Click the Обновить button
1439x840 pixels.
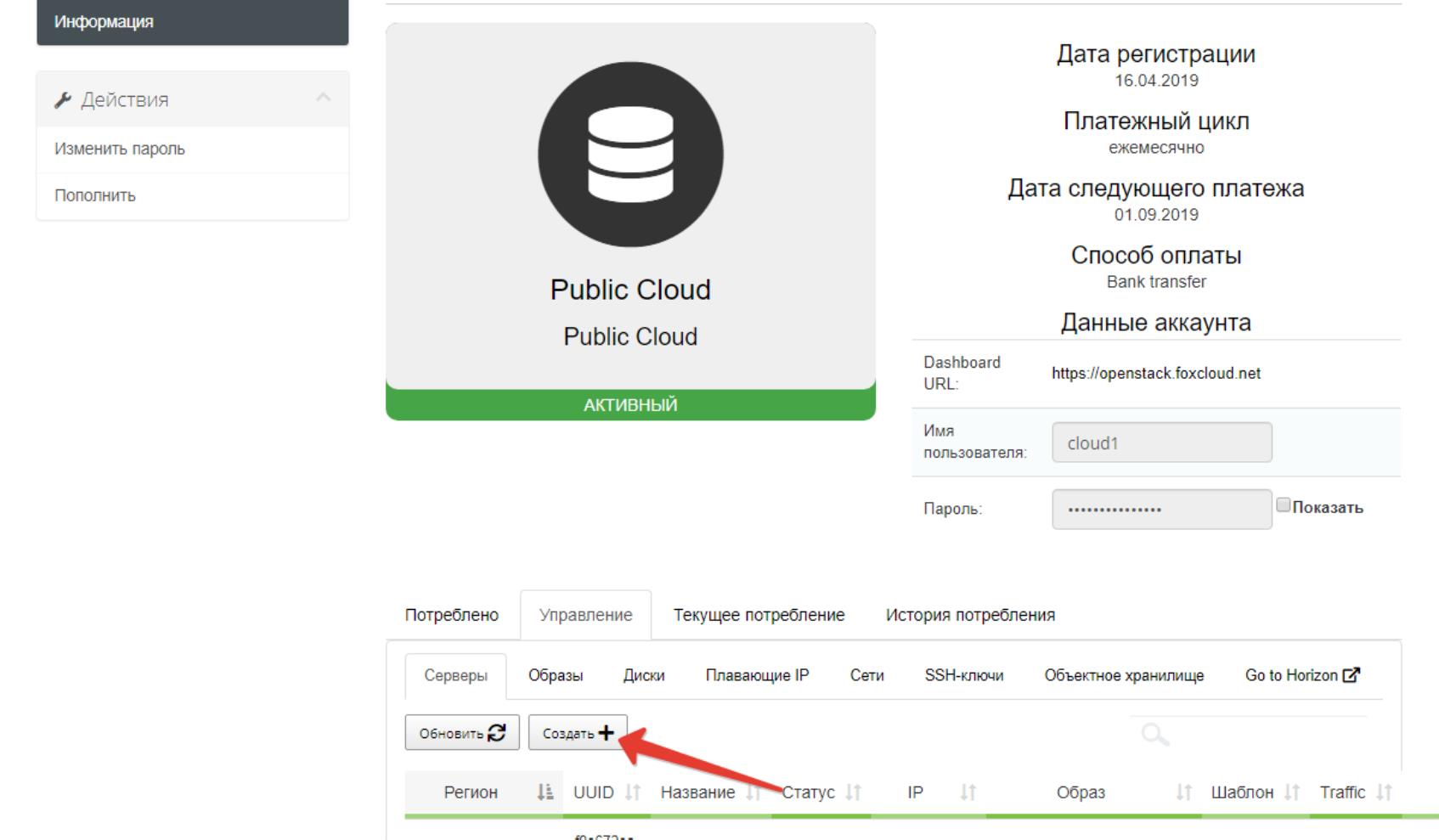point(462,733)
